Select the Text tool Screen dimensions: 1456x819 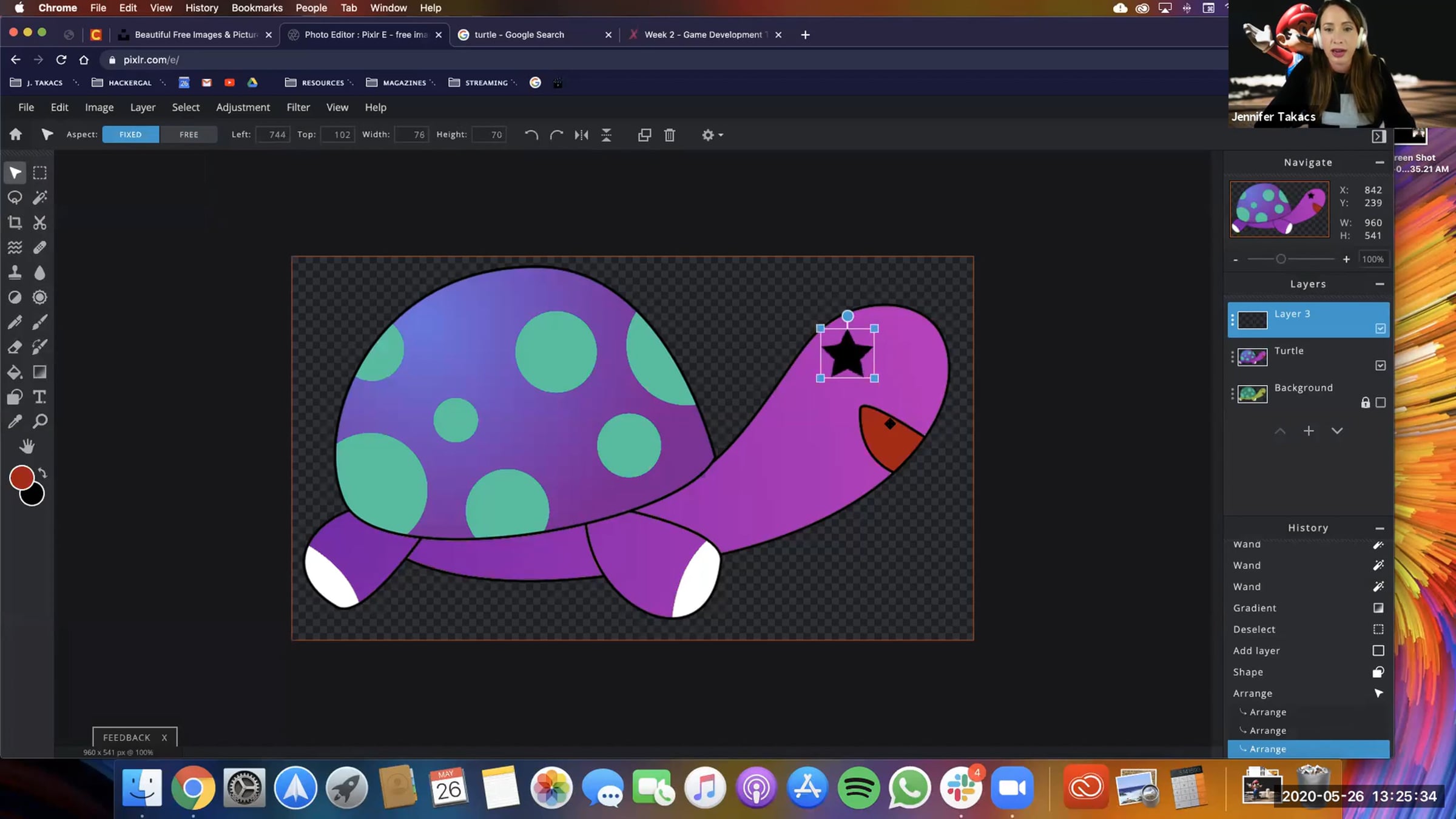40,397
